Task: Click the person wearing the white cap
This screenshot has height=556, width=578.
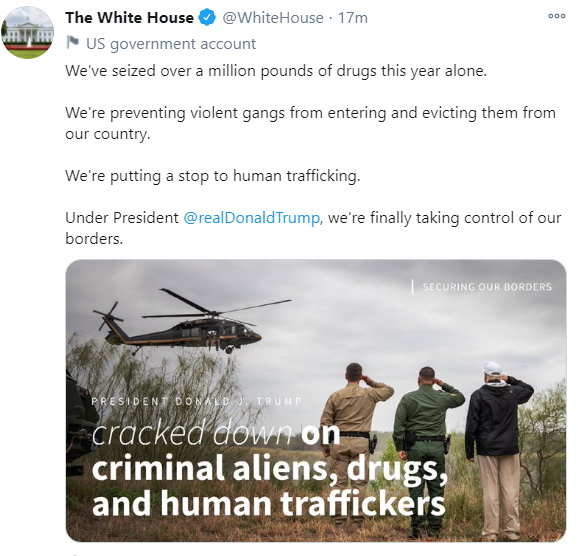Action: [499, 446]
